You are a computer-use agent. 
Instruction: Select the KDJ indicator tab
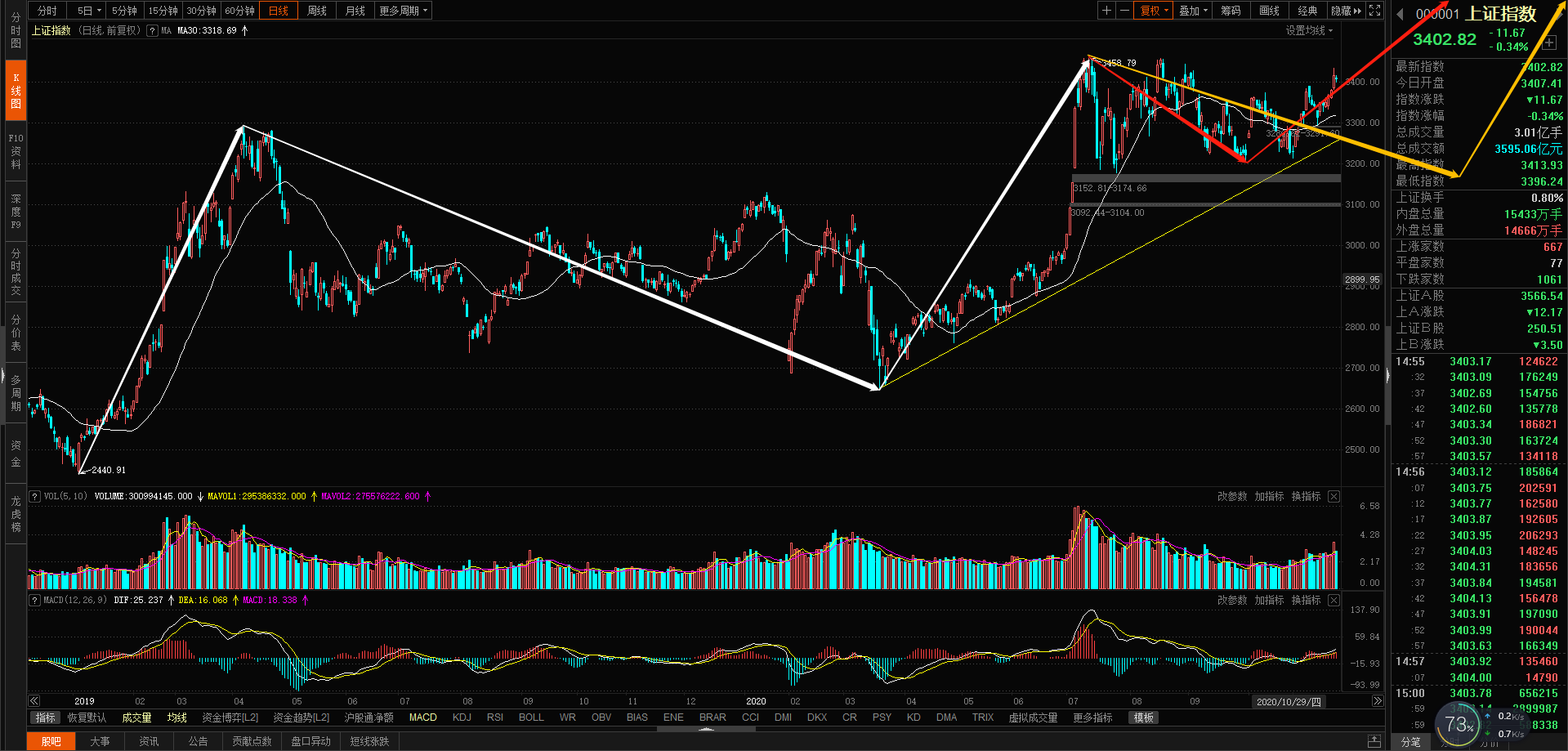[x=462, y=717]
